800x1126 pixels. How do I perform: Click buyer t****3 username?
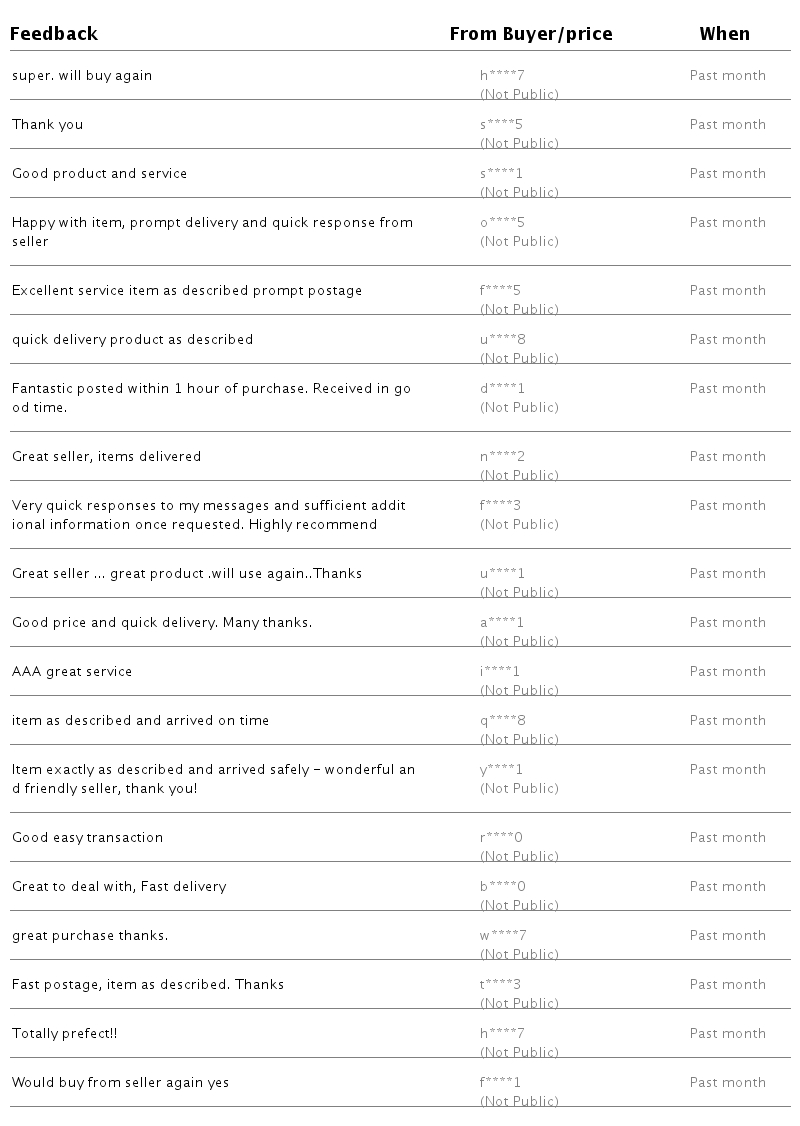(x=500, y=985)
